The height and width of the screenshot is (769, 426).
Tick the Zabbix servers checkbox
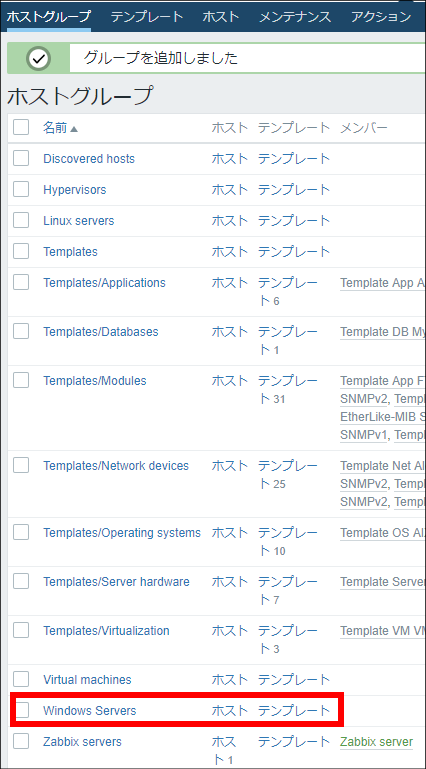[x=21, y=741]
